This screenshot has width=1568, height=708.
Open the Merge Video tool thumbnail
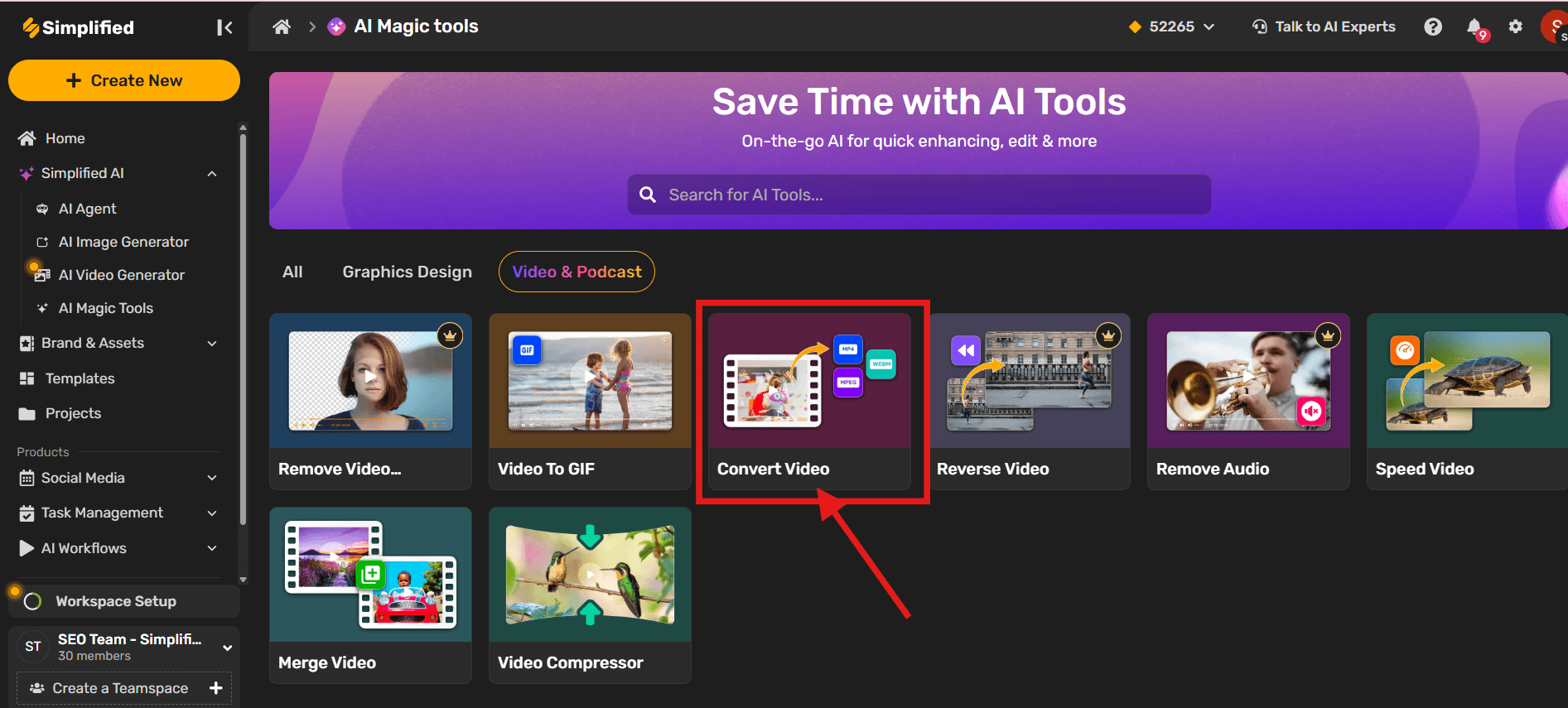click(x=370, y=575)
